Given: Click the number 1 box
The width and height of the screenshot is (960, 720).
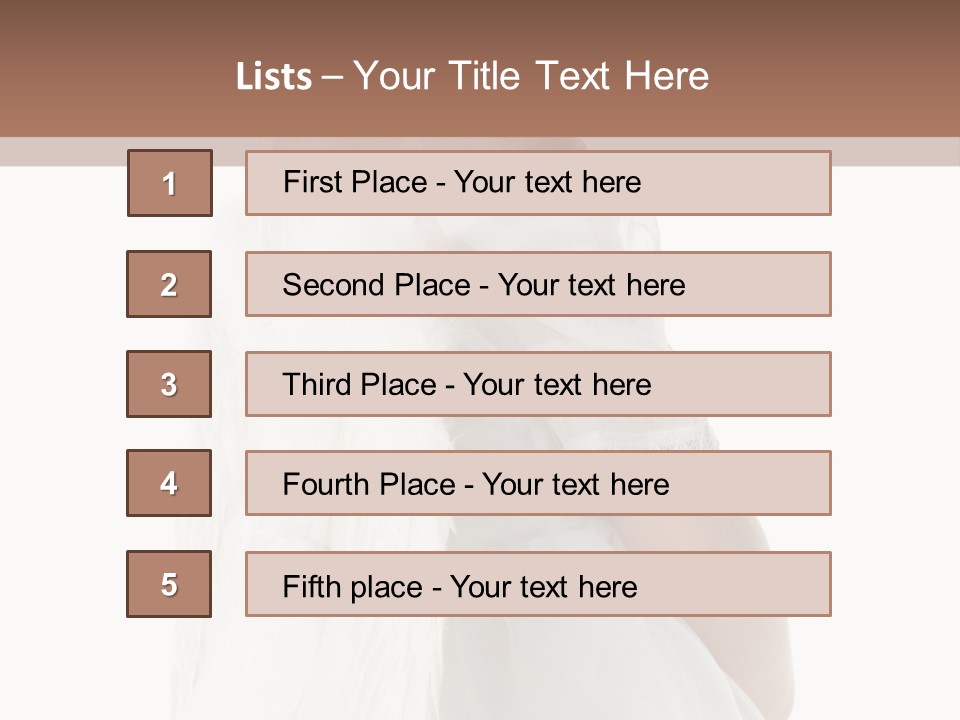Looking at the screenshot, I should [170, 183].
